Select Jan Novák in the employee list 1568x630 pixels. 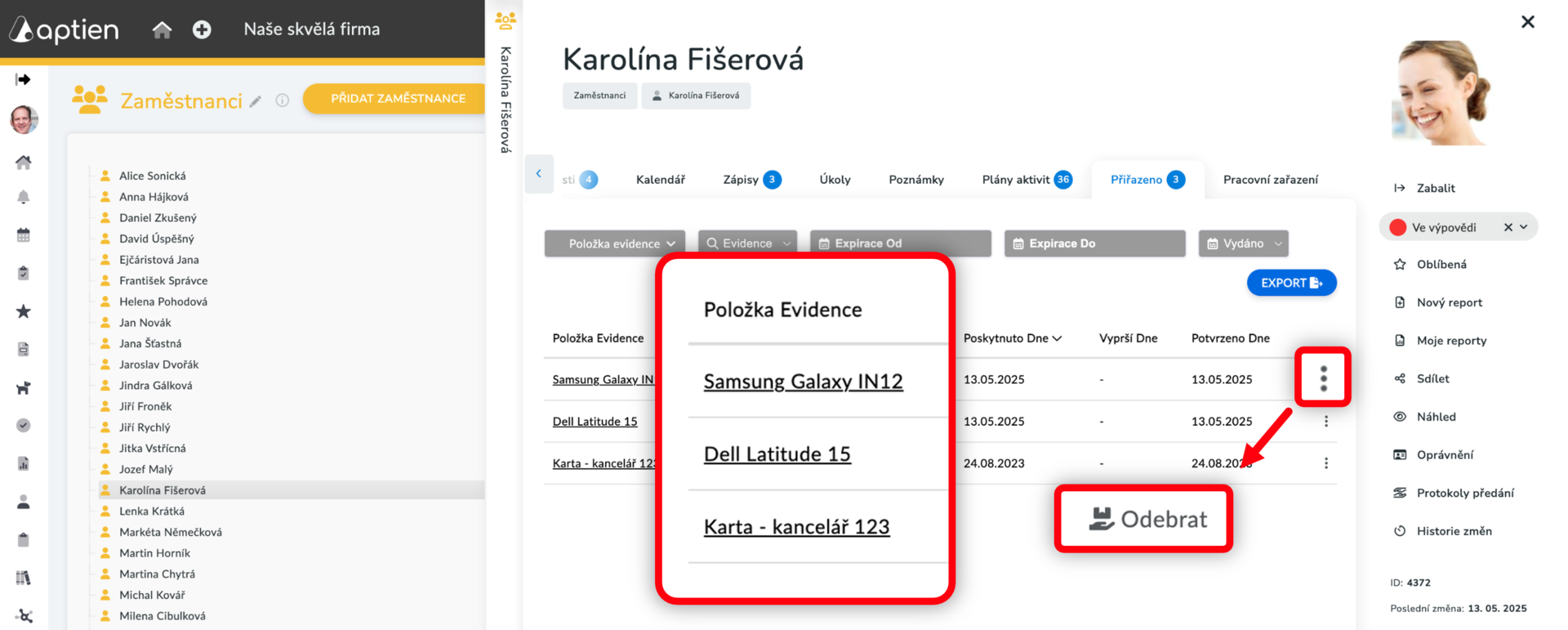[145, 323]
